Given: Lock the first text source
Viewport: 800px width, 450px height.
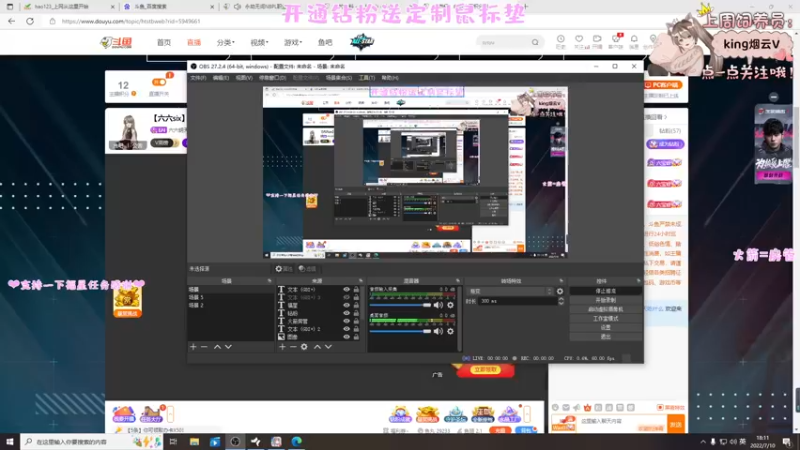Looking at the screenshot, I should tap(356, 289).
